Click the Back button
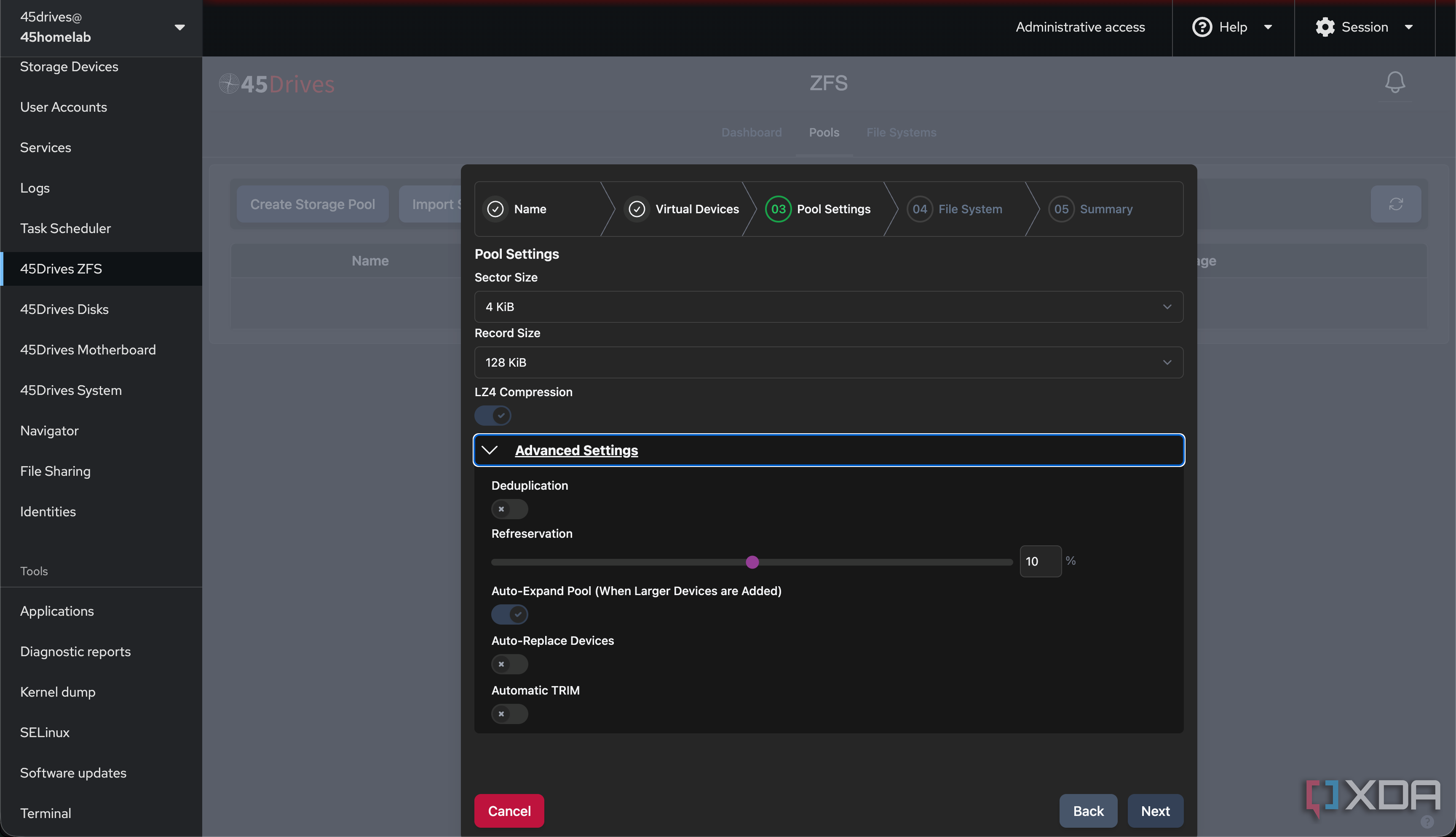 [1088, 810]
